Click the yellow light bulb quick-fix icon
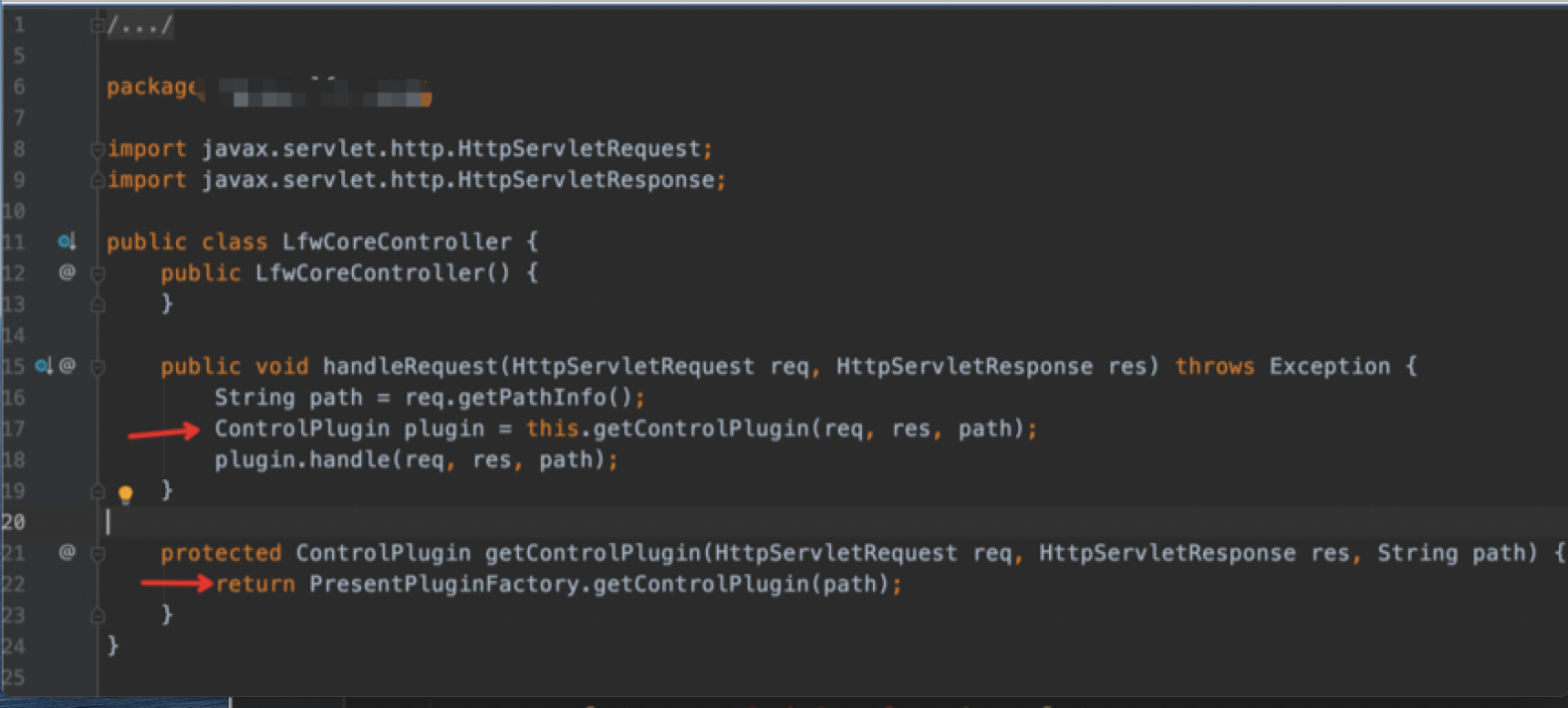Viewport: 1568px width, 708px height. [125, 493]
